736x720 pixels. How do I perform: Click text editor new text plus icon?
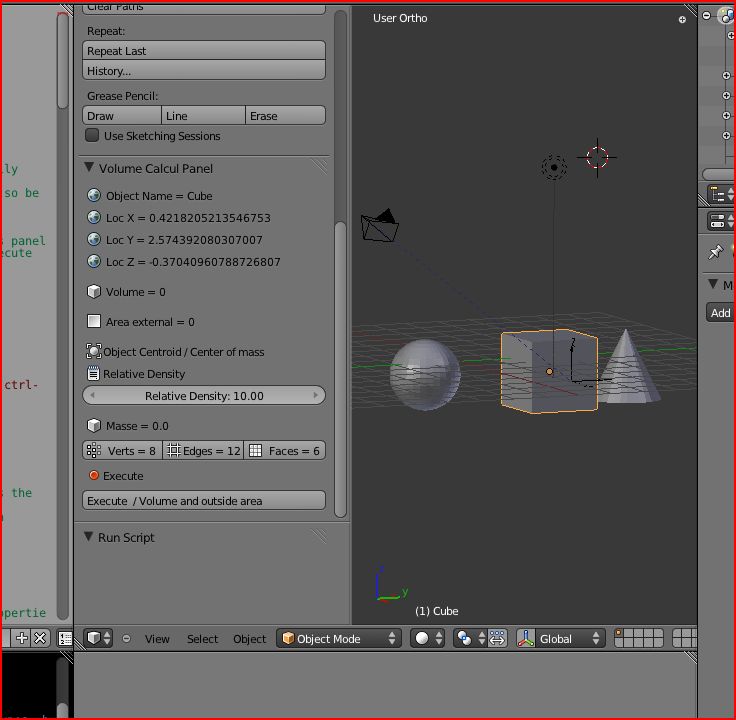(22, 638)
